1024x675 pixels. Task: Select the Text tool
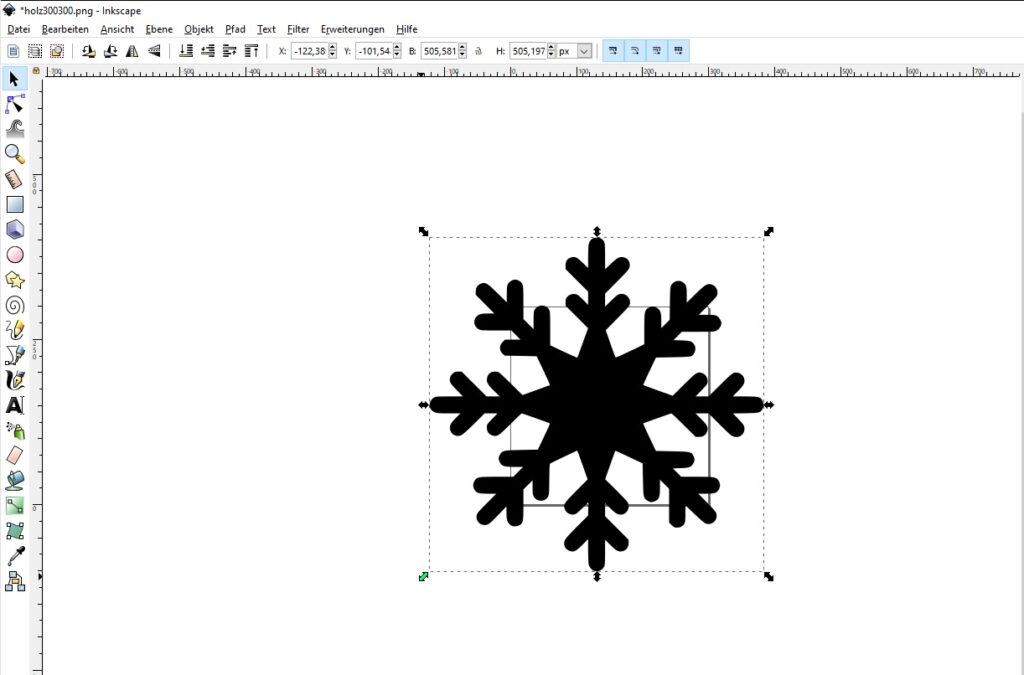tap(14, 405)
